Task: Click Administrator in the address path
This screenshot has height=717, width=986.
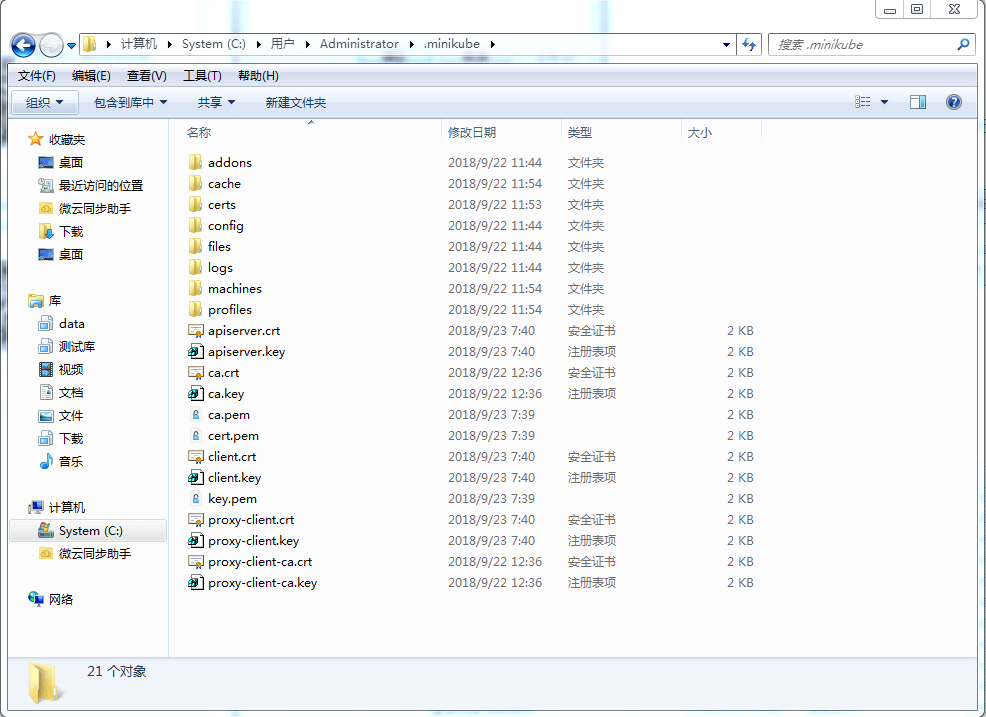Action: (x=359, y=44)
